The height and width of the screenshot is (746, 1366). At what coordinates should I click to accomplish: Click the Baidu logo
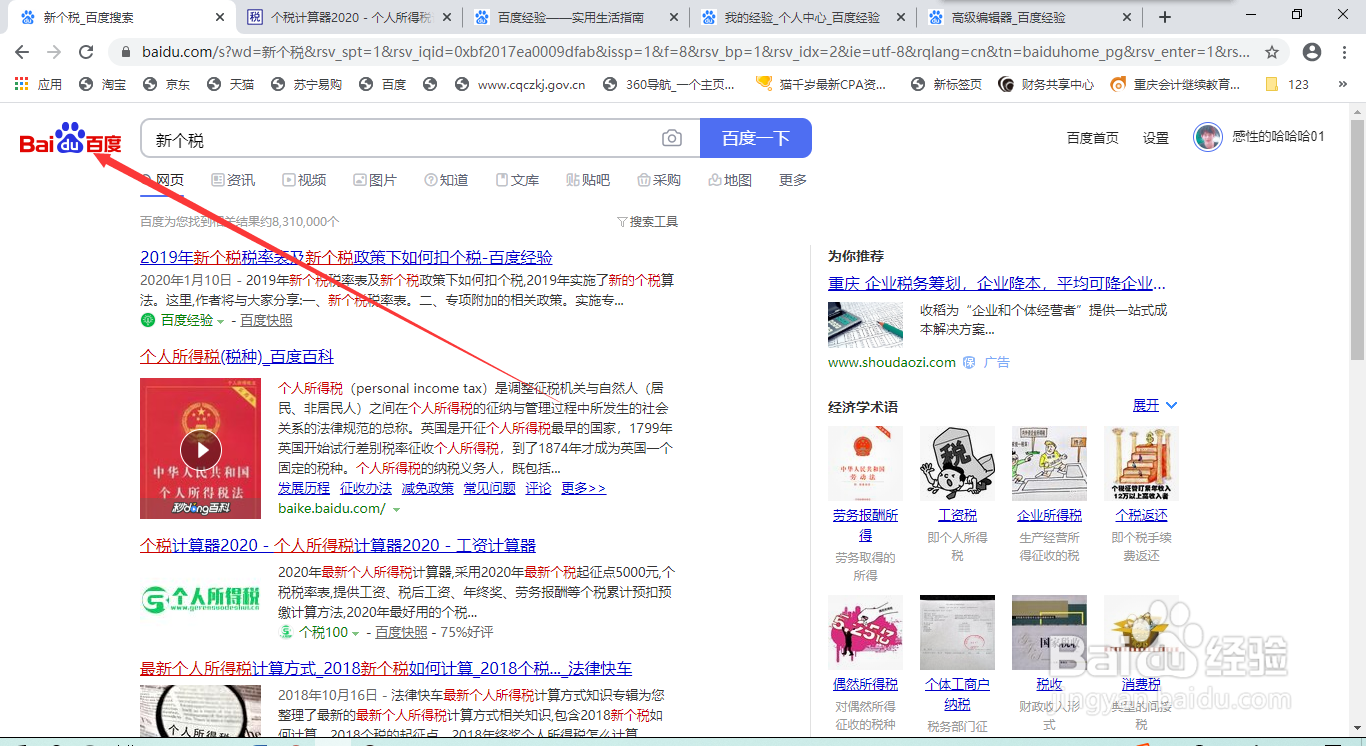(x=70, y=140)
